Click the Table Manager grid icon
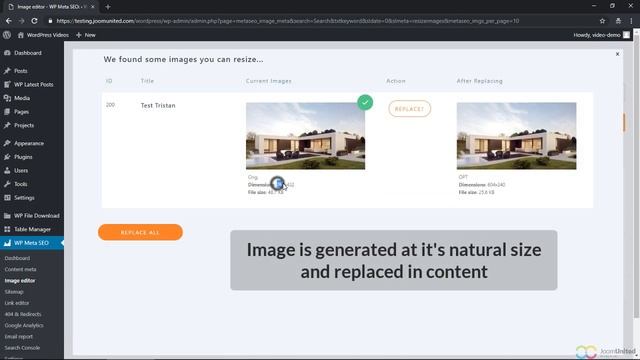 (x=7, y=229)
